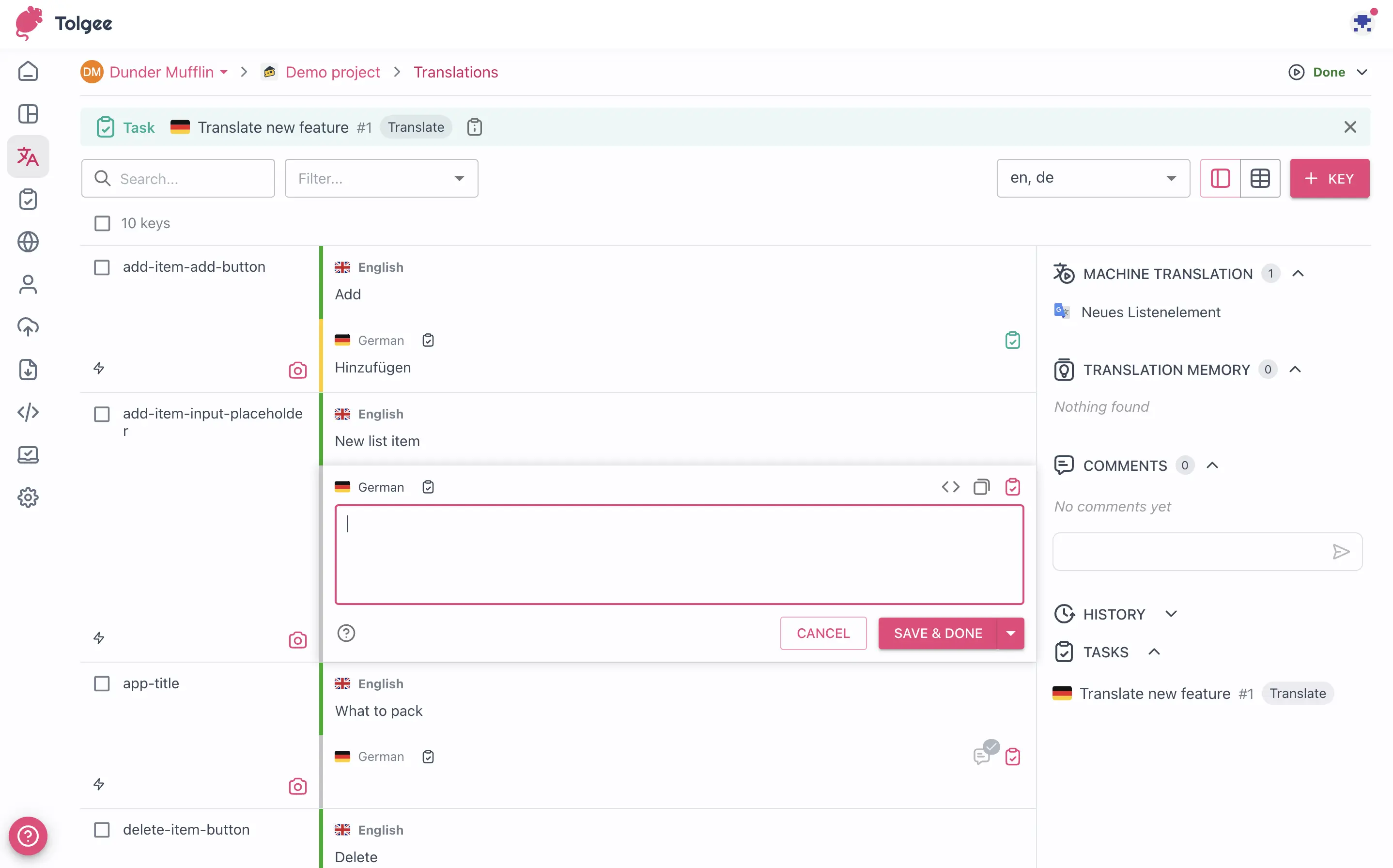The height and width of the screenshot is (868, 1393).
Task: Switch to the Done filter view
Action: pyautogui.click(x=1329, y=71)
